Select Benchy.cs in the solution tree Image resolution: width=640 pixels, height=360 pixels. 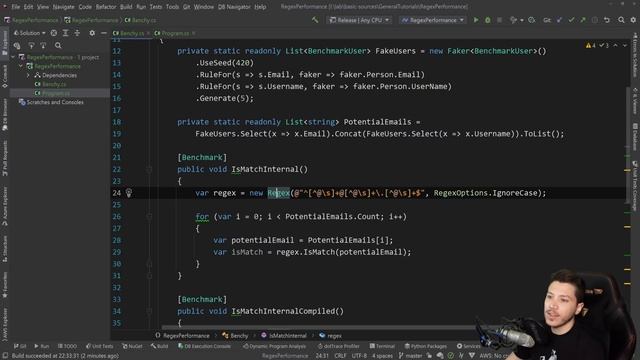54,84
